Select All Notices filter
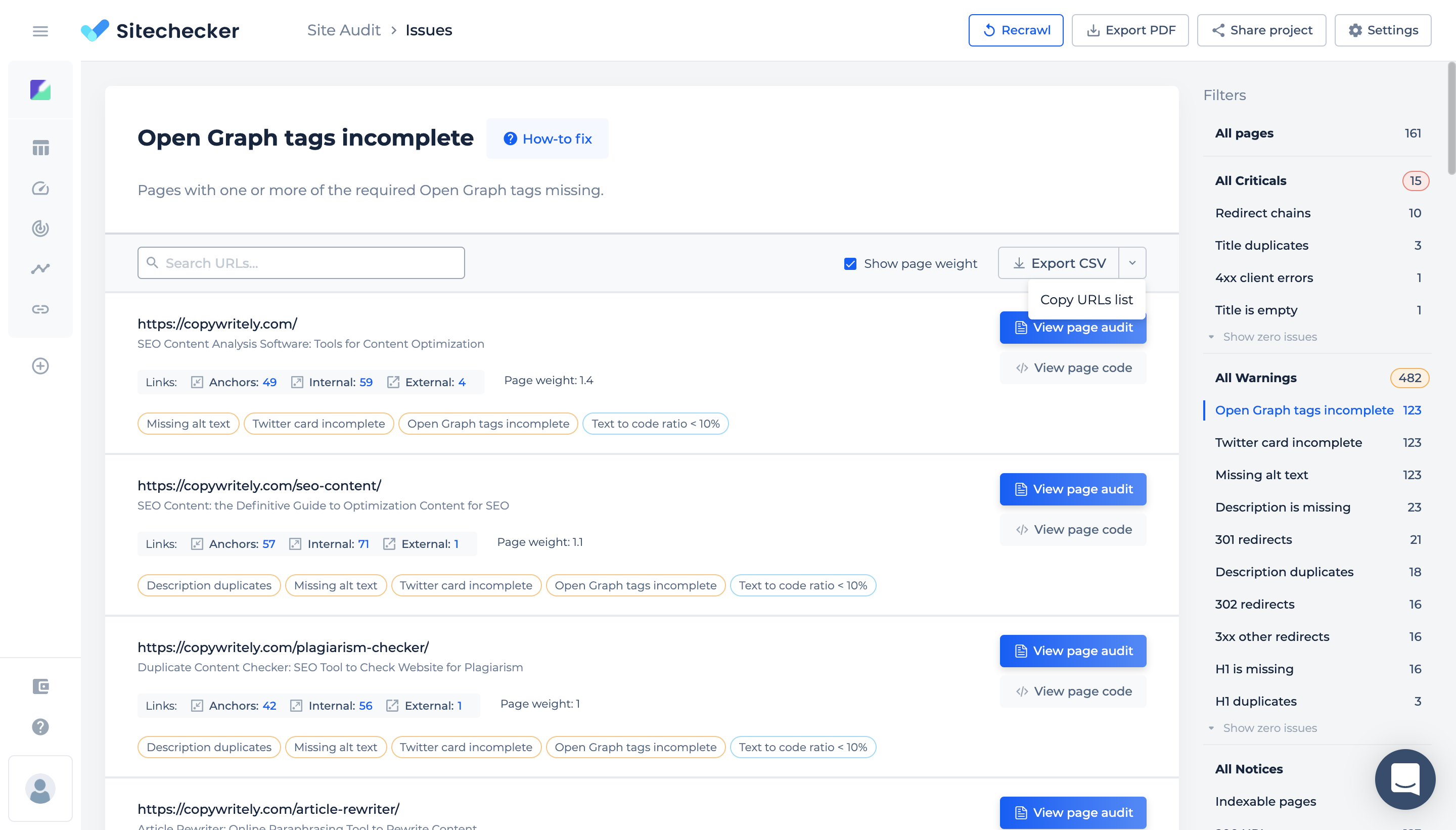Image resolution: width=1456 pixels, height=830 pixels. [x=1249, y=769]
